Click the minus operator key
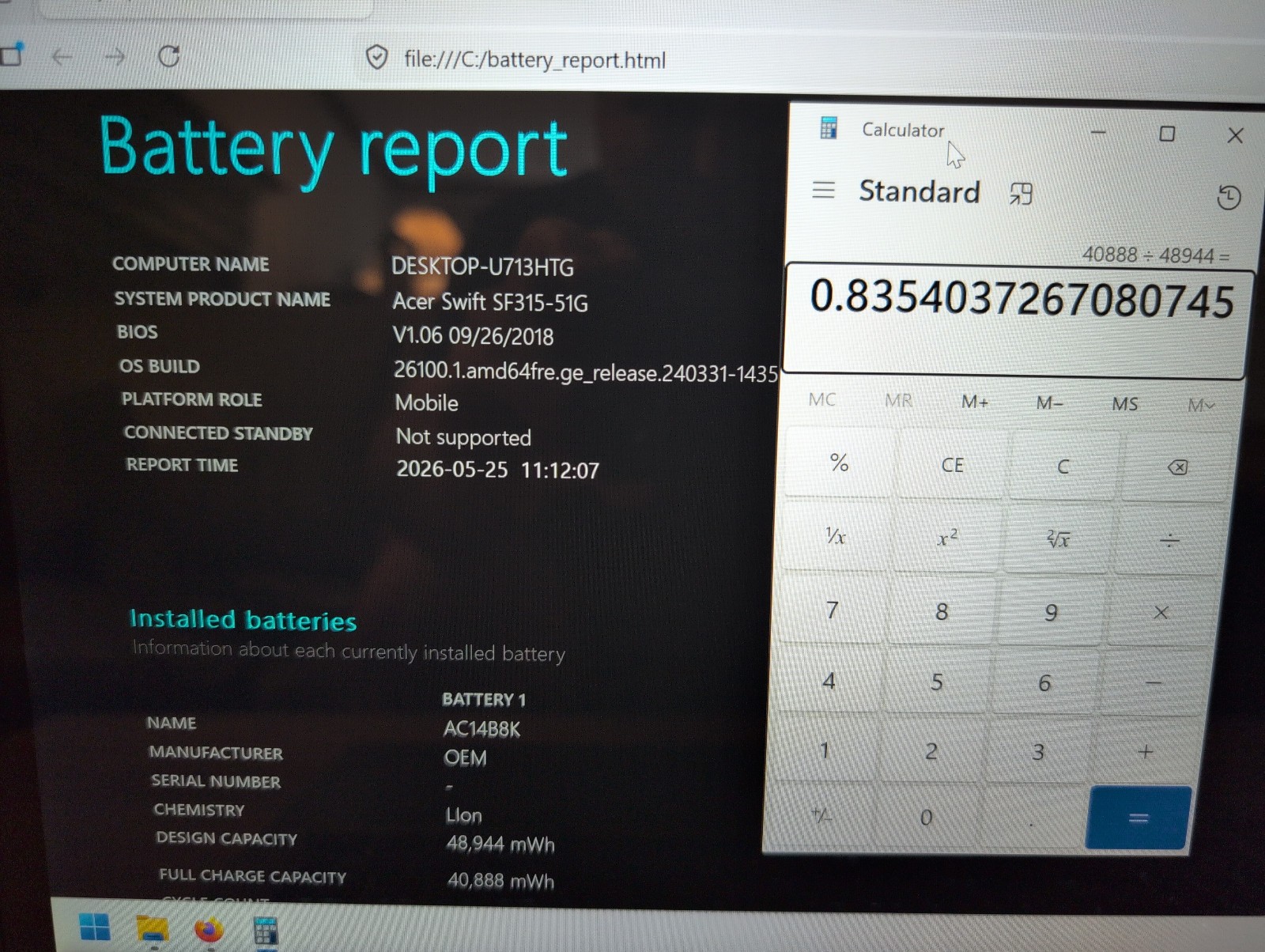 1154,683
